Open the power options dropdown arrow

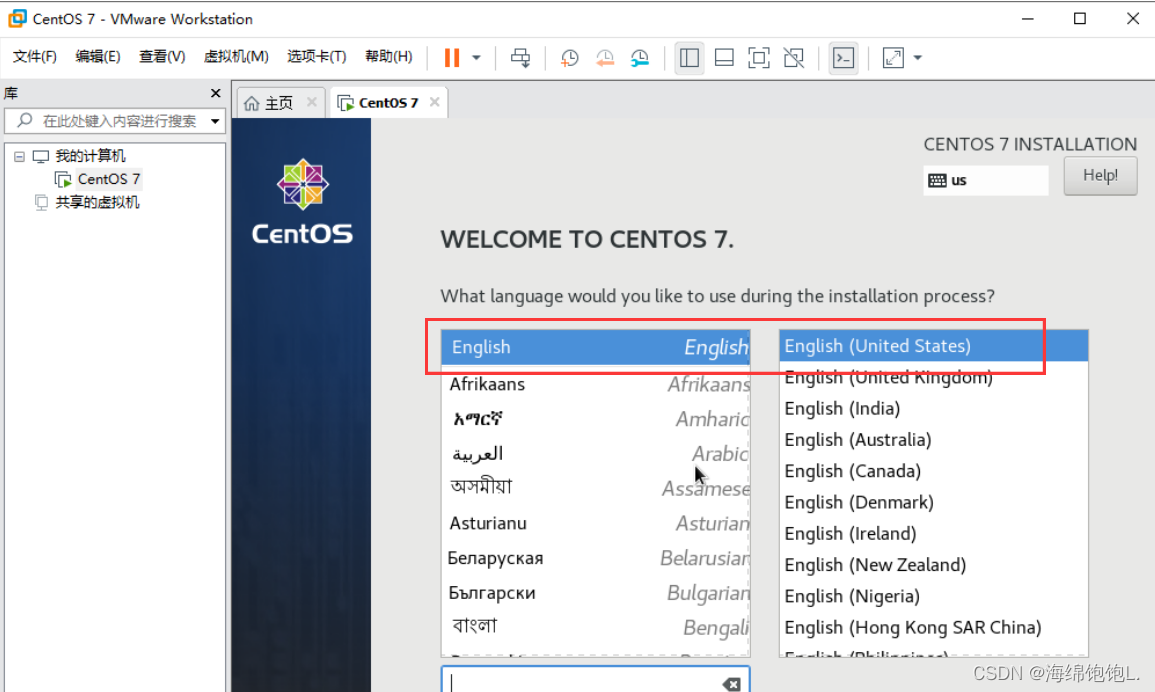coord(477,57)
